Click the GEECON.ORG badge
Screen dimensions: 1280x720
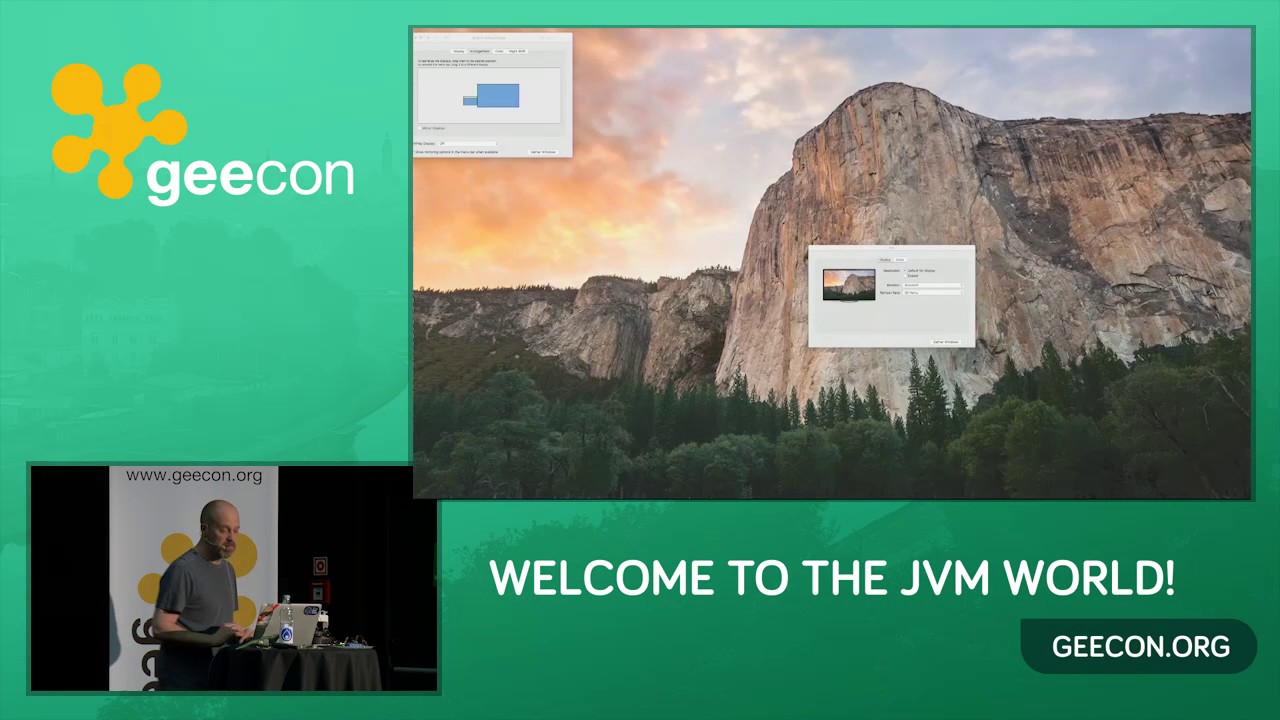1140,647
